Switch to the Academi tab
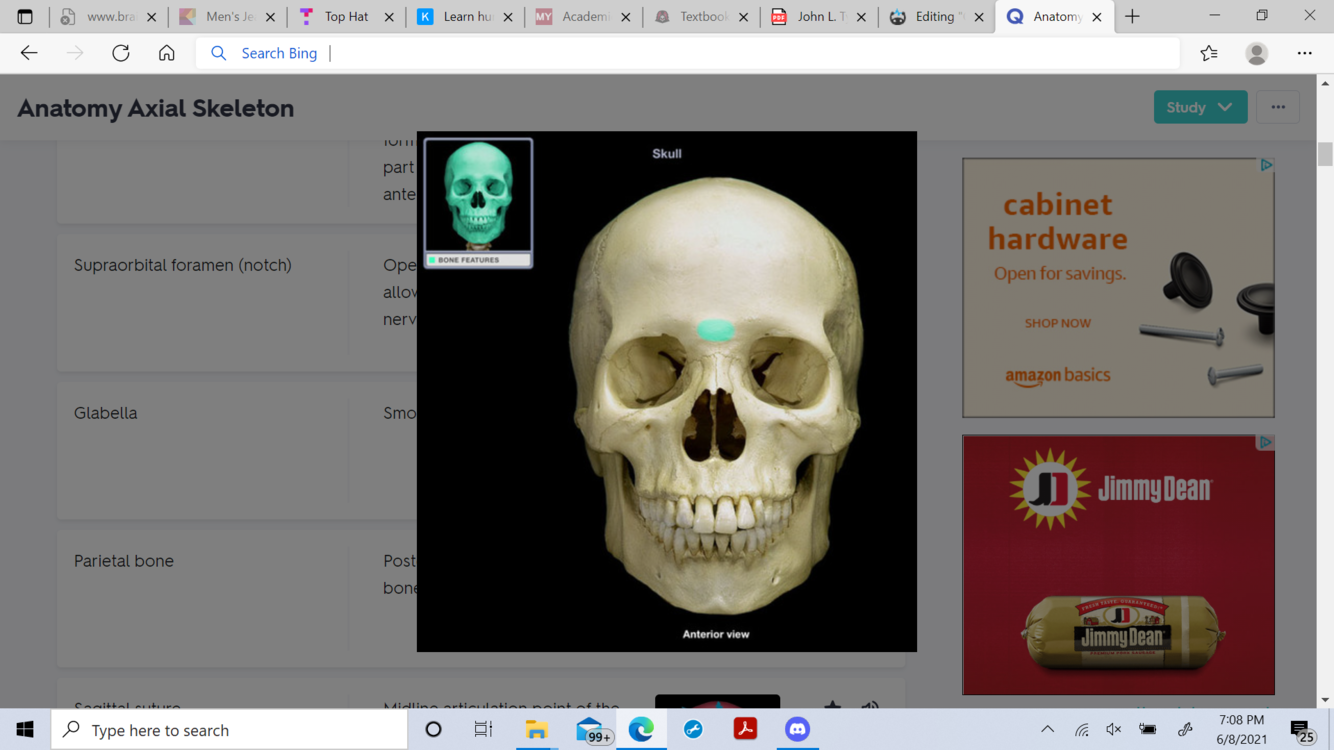Screen dimensions: 1334x750 click(x=583, y=17)
